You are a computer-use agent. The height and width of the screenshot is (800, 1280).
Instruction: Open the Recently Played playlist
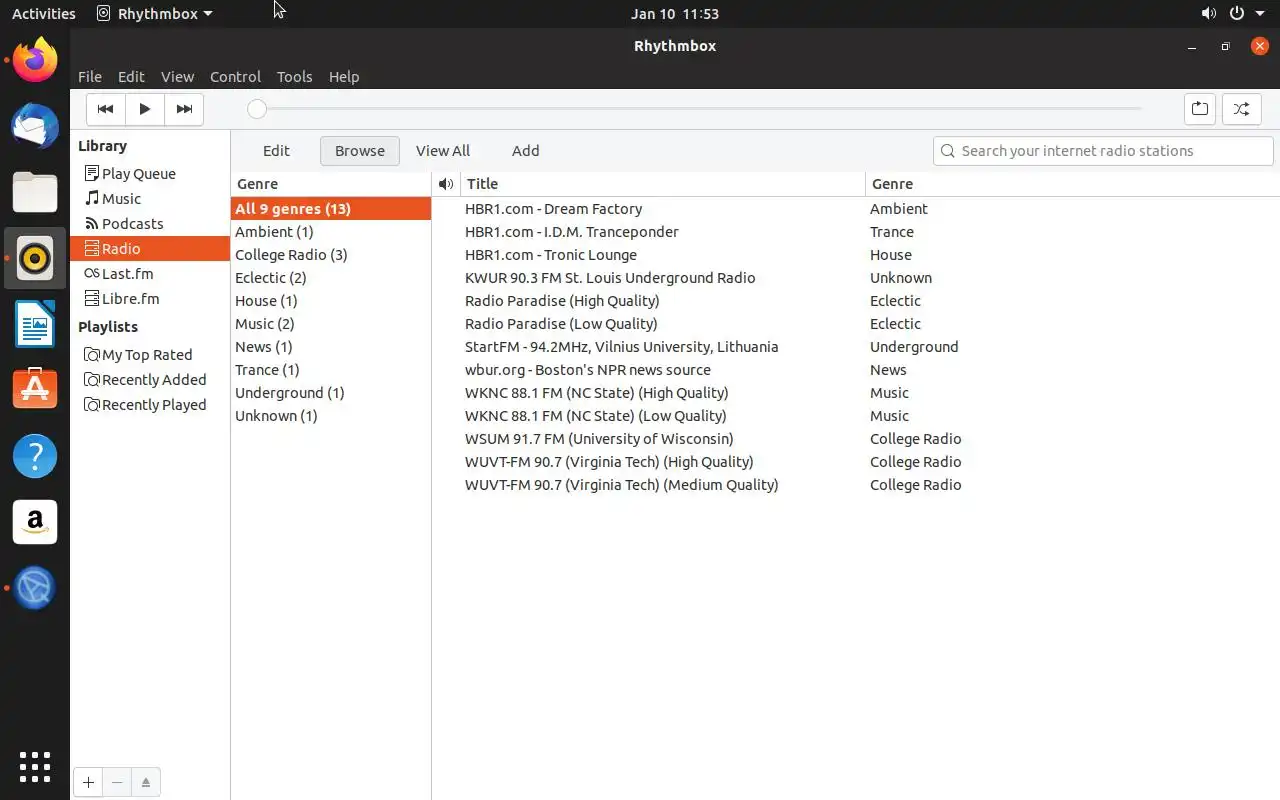tap(150, 404)
